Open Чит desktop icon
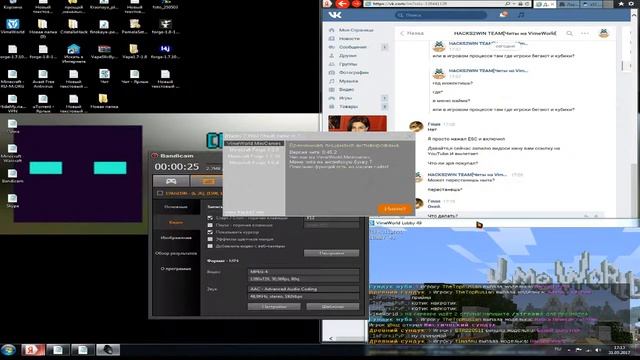 (x=104, y=76)
